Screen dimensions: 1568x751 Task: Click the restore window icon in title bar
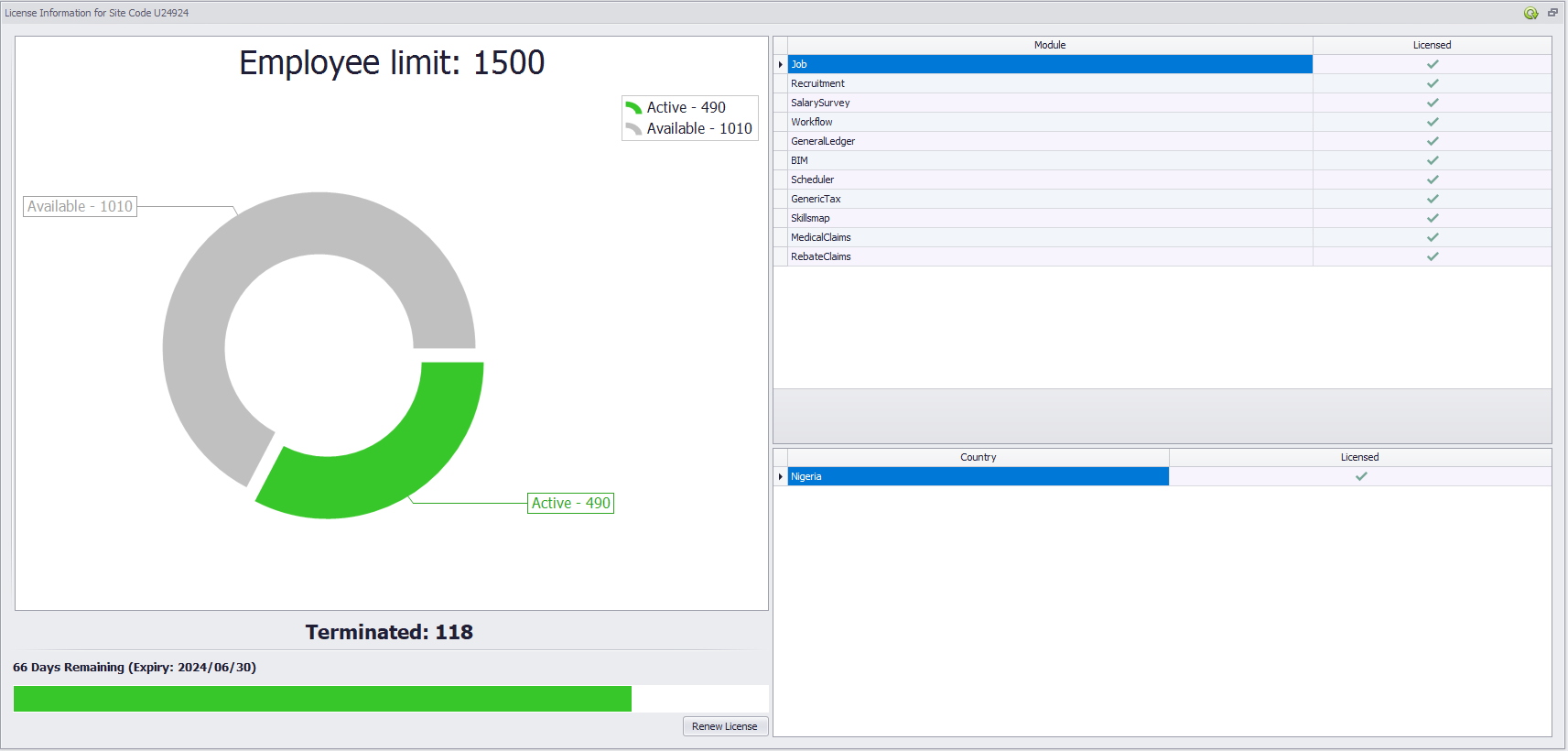coord(1552,13)
